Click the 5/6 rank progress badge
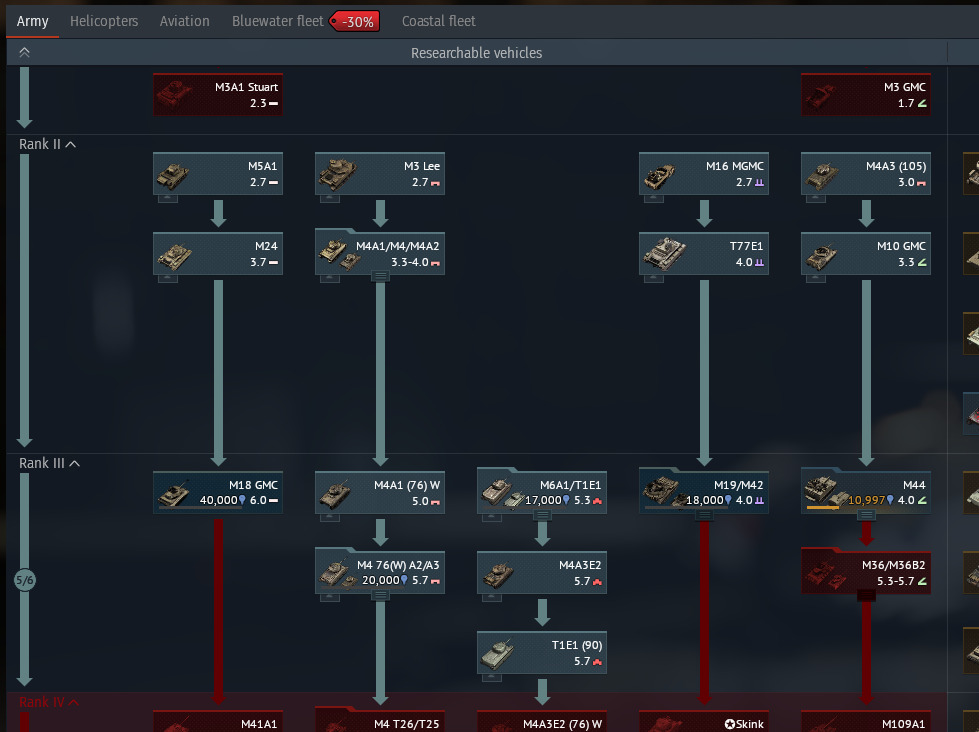Viewport: 979px width, 732px height. point(25,580)
